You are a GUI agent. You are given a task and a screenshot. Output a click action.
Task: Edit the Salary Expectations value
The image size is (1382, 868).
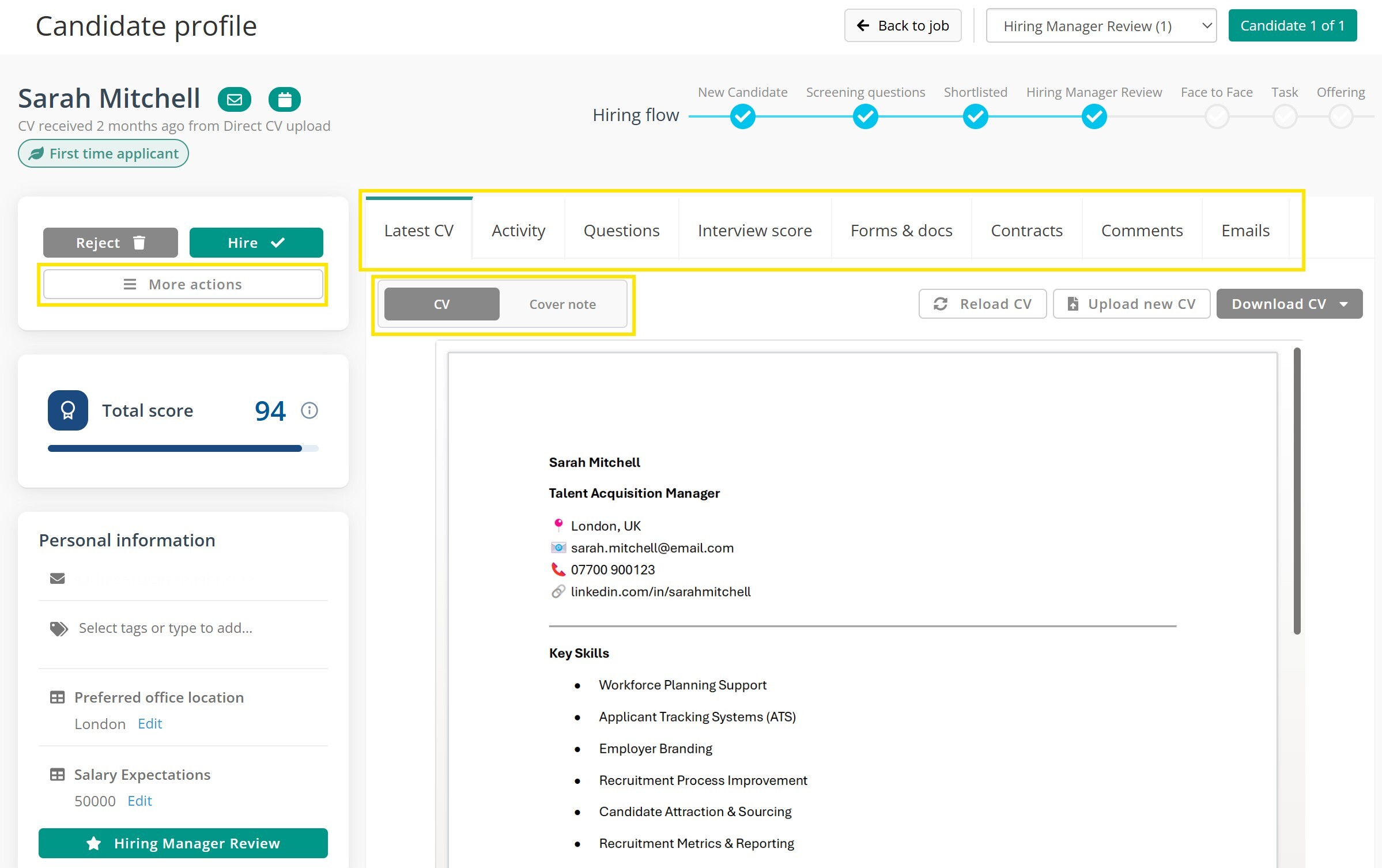[139, 801]
